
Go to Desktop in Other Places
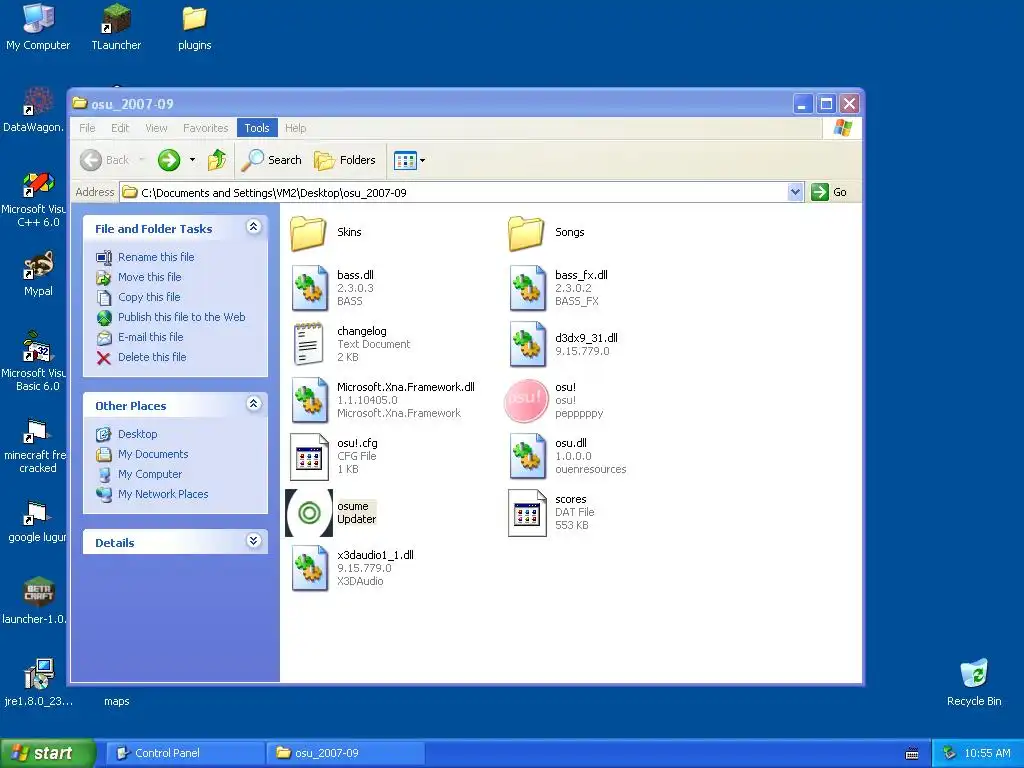137,434
